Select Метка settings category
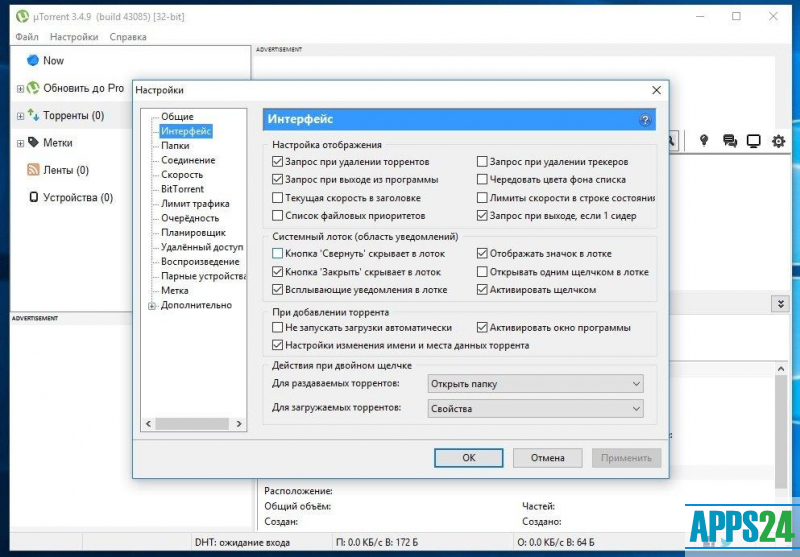800x557 pixels. 174,290
